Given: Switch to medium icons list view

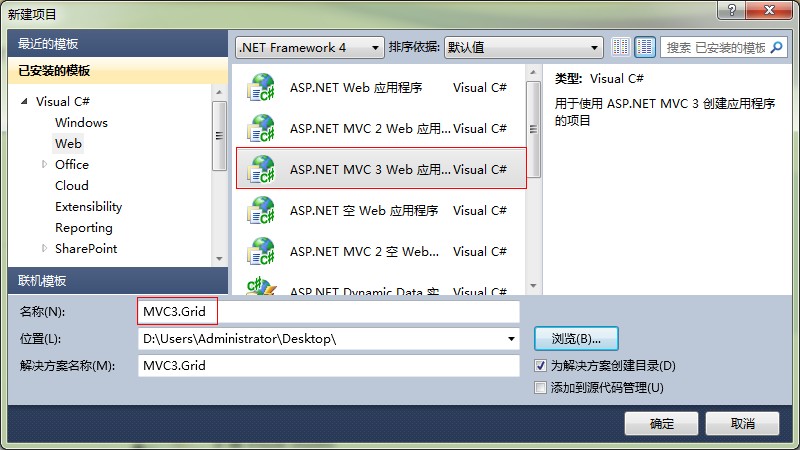Looking at the screenshot, I should [645, 47].
